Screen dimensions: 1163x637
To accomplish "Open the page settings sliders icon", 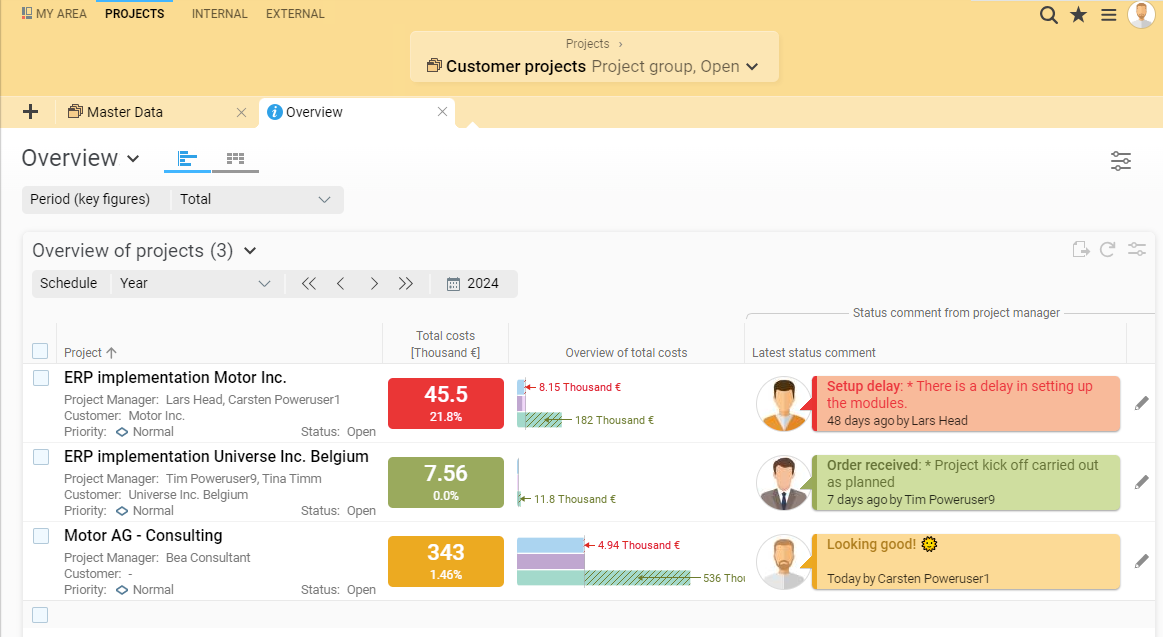I will pos(1121,160).
